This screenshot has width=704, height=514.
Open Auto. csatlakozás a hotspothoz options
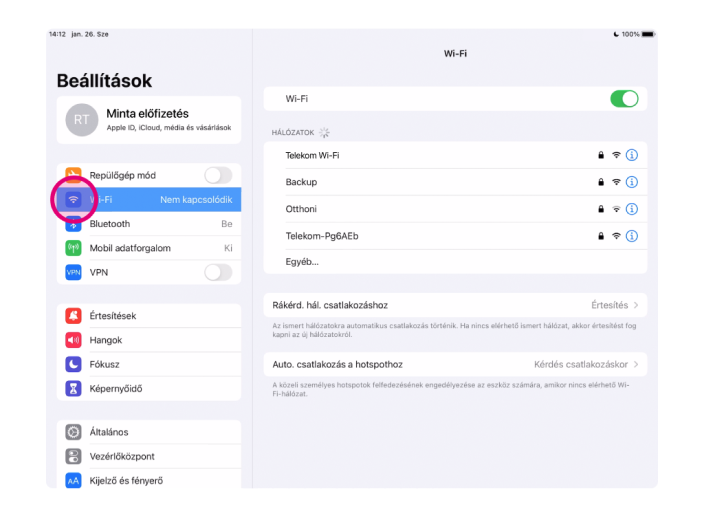click(455, 365)
